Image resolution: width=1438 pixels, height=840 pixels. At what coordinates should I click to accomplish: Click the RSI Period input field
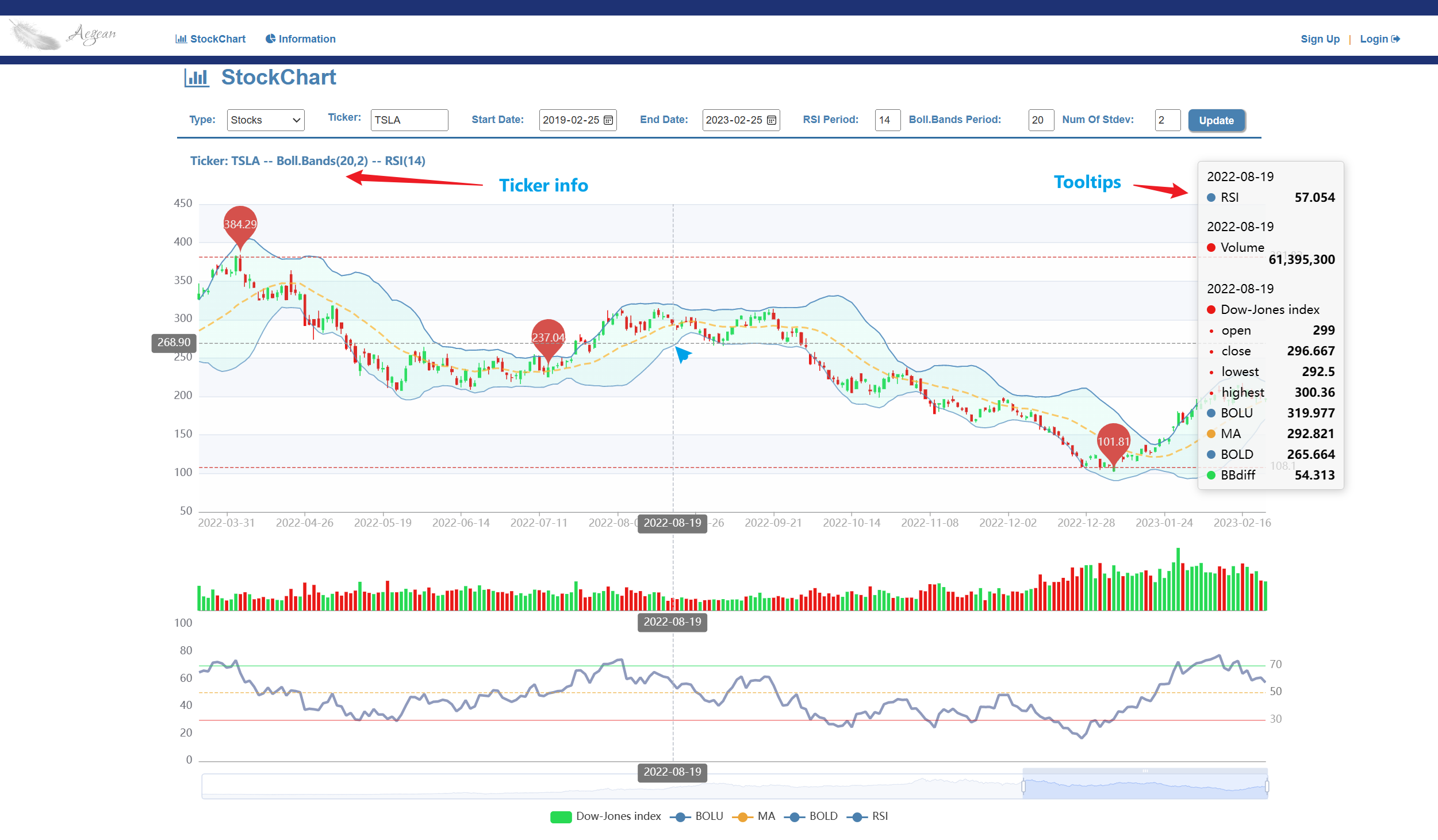tap(887, 120)
